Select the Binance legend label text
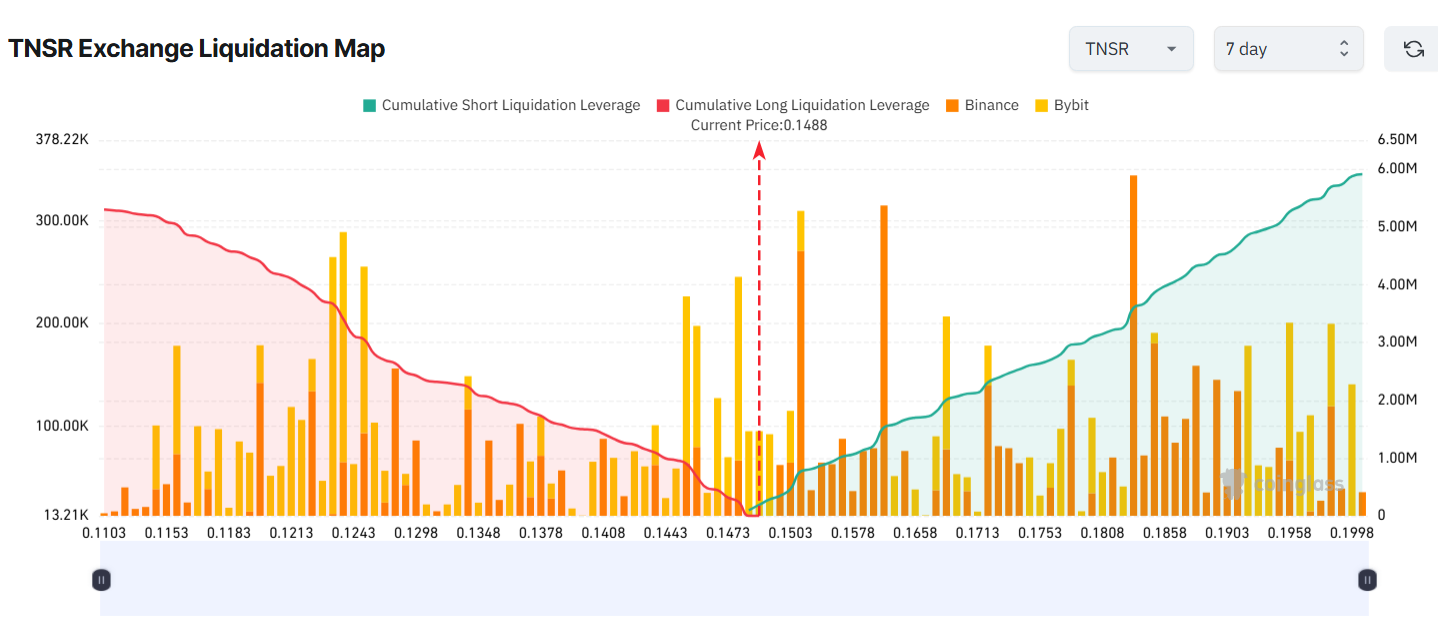The width and height of the screenshot is (1438, 628). 991,105
